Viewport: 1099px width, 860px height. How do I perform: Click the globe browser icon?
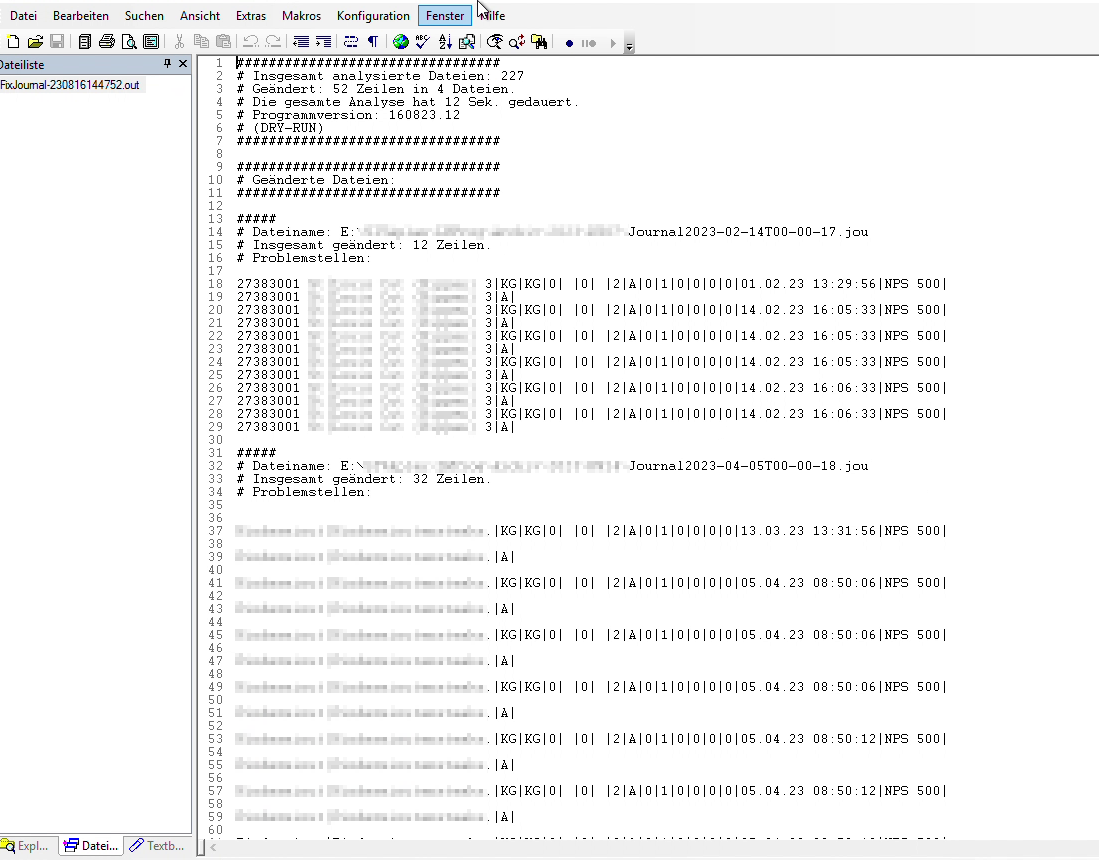(401, 42)
